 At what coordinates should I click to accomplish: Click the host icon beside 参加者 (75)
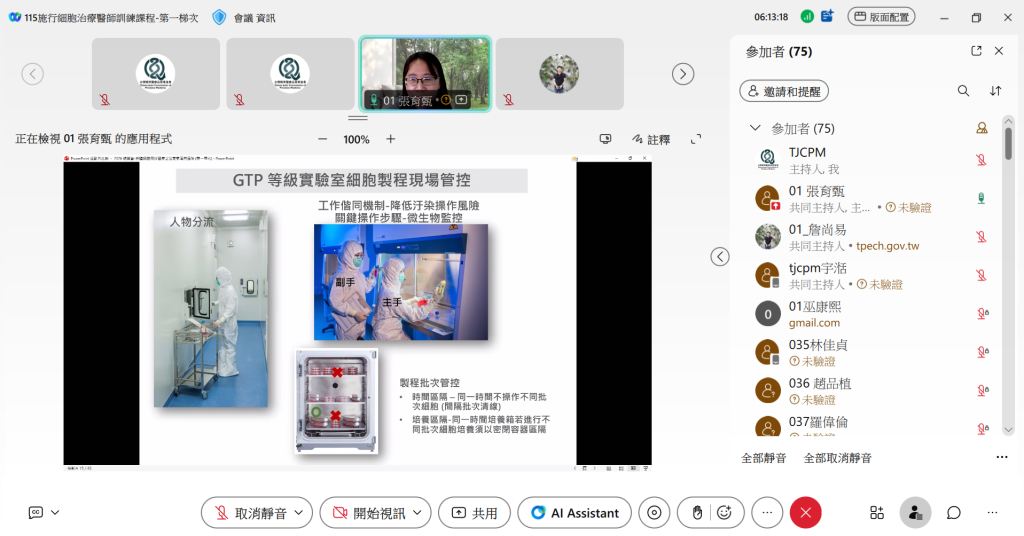tap(982, 128)
